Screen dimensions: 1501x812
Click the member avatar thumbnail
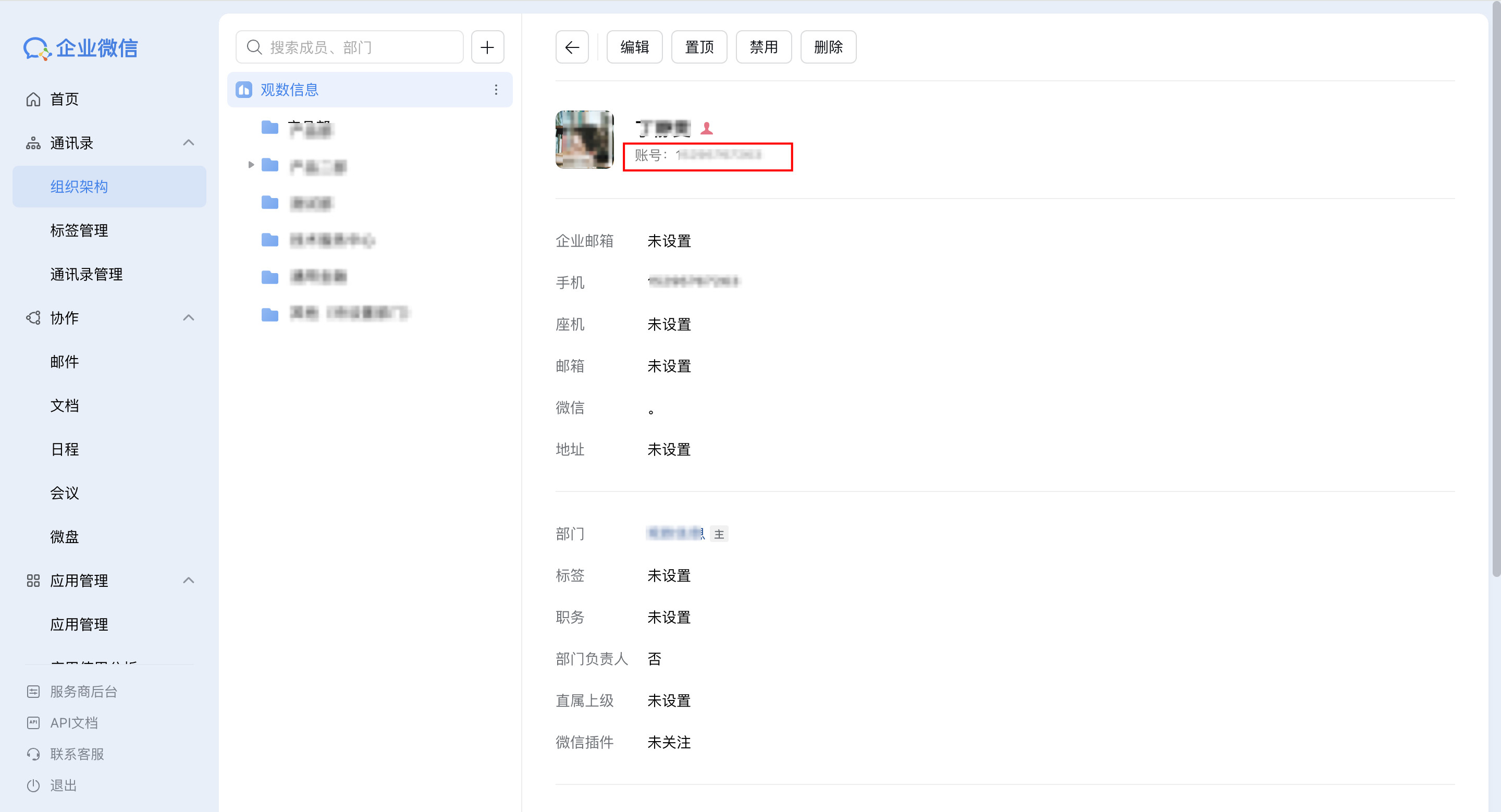click(584, 140)
